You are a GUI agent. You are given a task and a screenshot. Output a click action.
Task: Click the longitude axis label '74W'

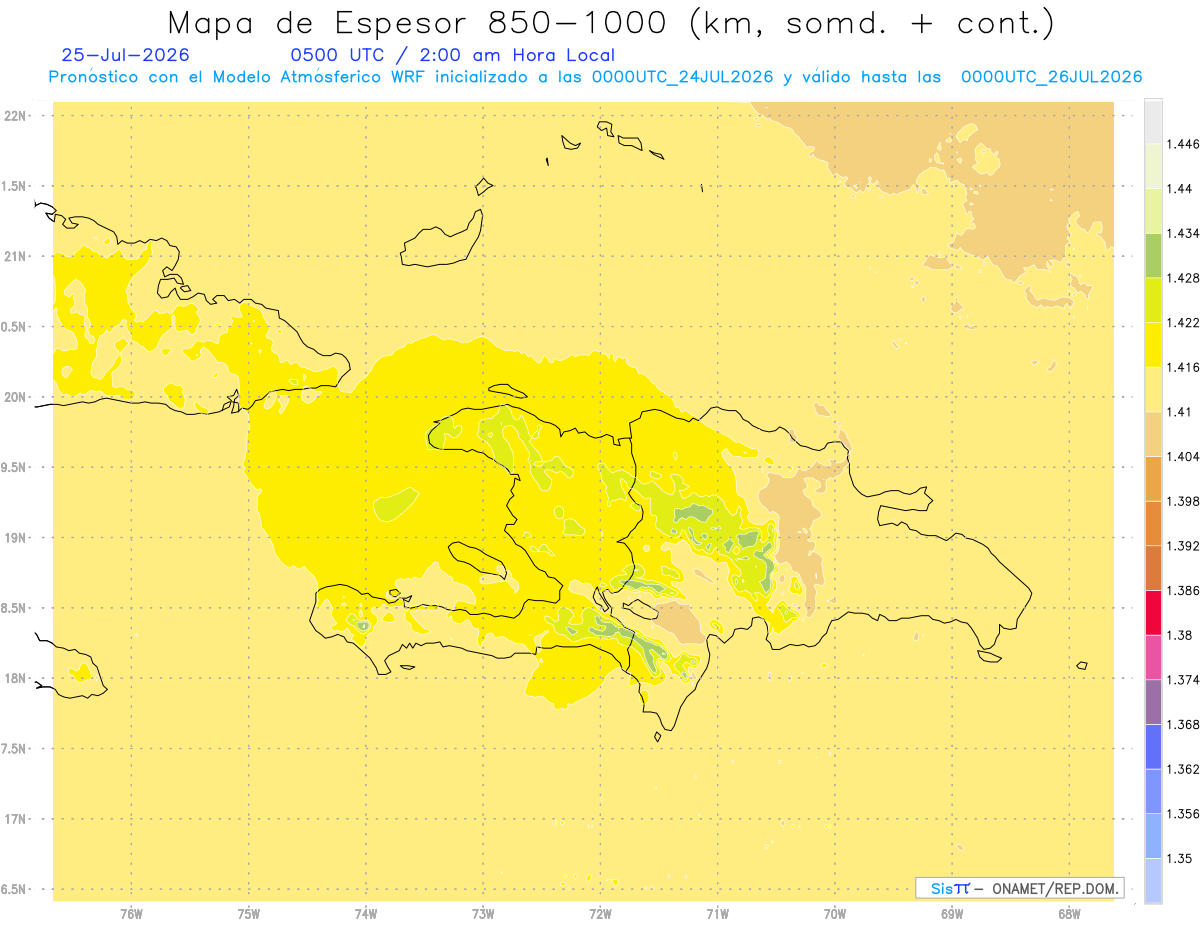[365, 915]
